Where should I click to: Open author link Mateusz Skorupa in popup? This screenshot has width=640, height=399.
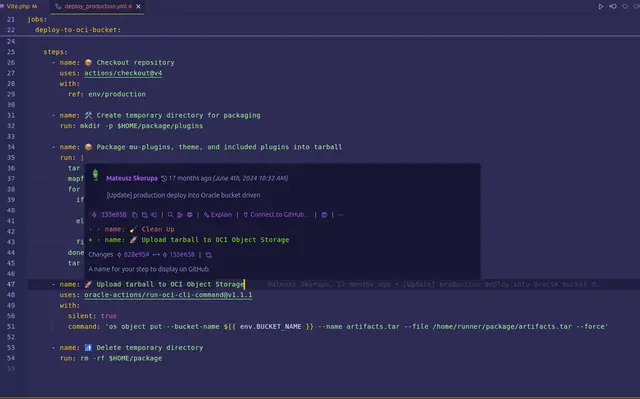(x=132, y=178)
